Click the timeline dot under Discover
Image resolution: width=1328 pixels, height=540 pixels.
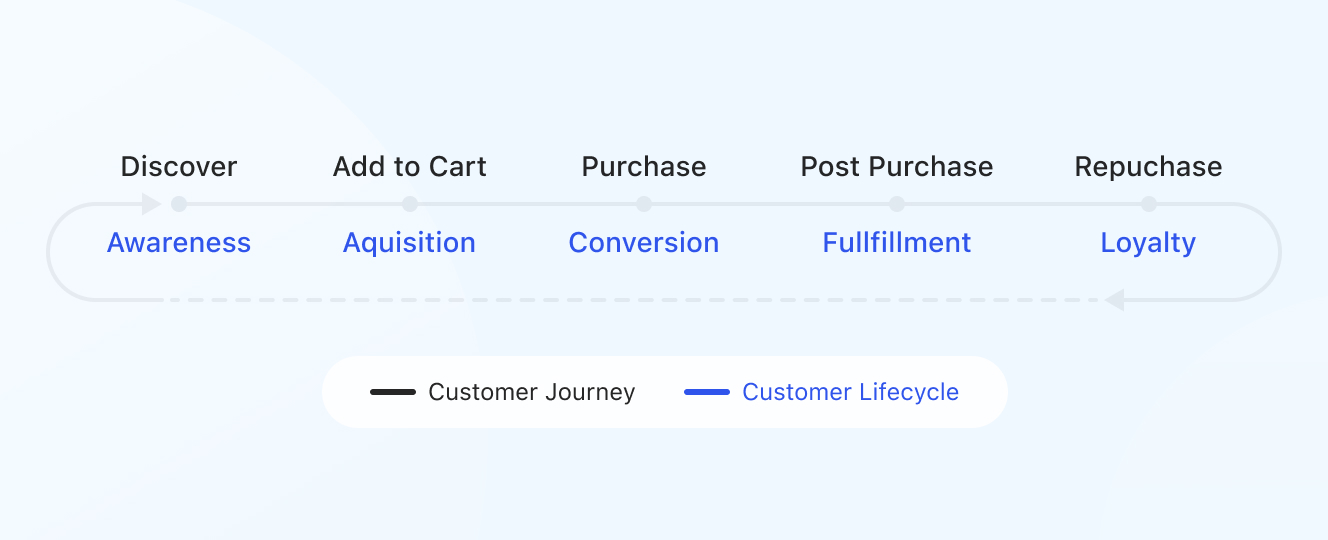click(179, 204)
